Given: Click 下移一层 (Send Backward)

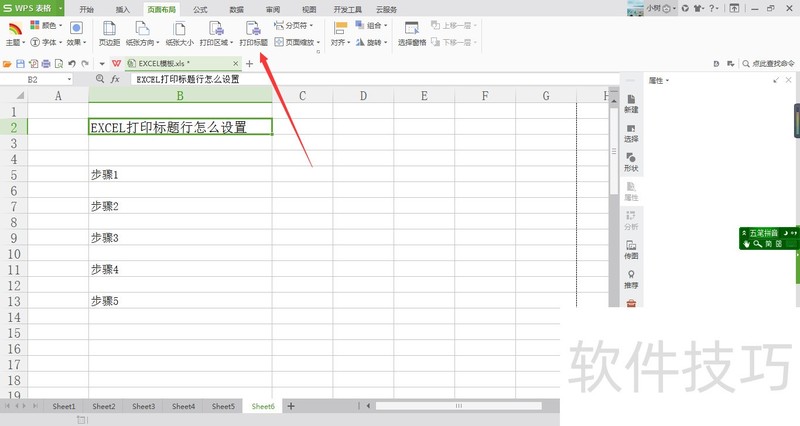Looking at the screenshot, I should (454, 42).
